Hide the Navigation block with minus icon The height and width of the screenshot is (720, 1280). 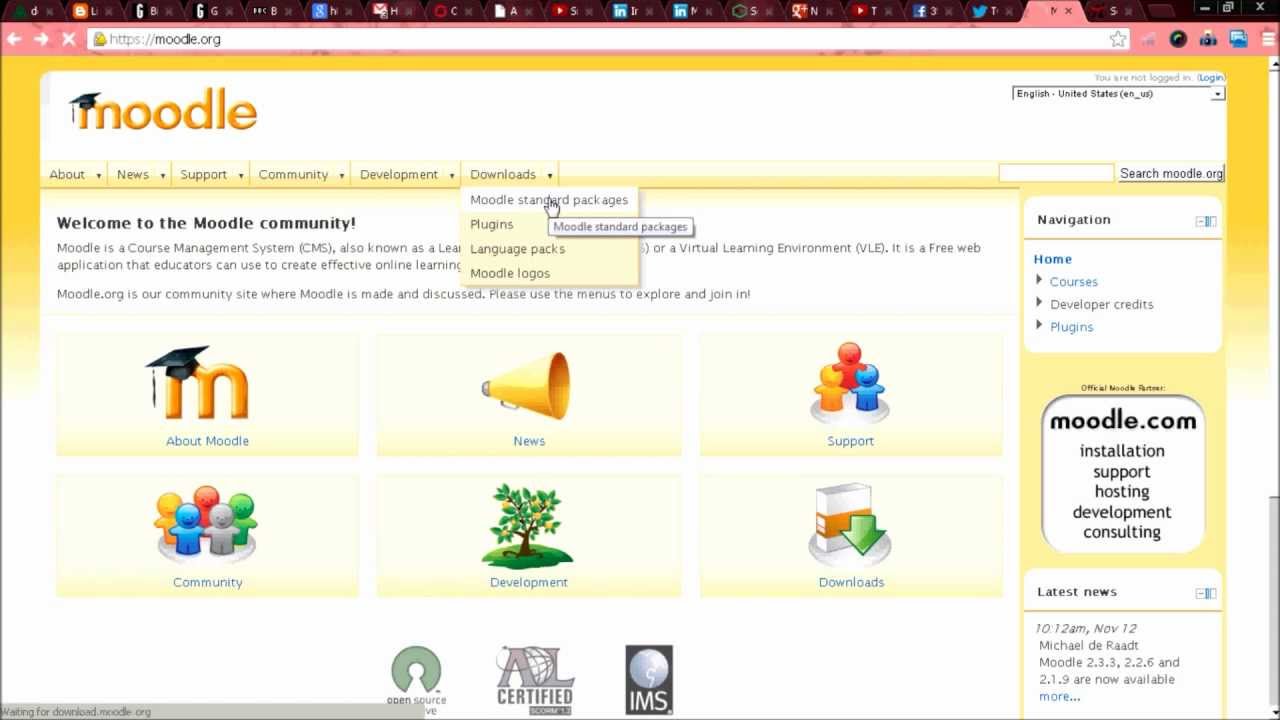pyautogui.click(x=1201, y=221)
